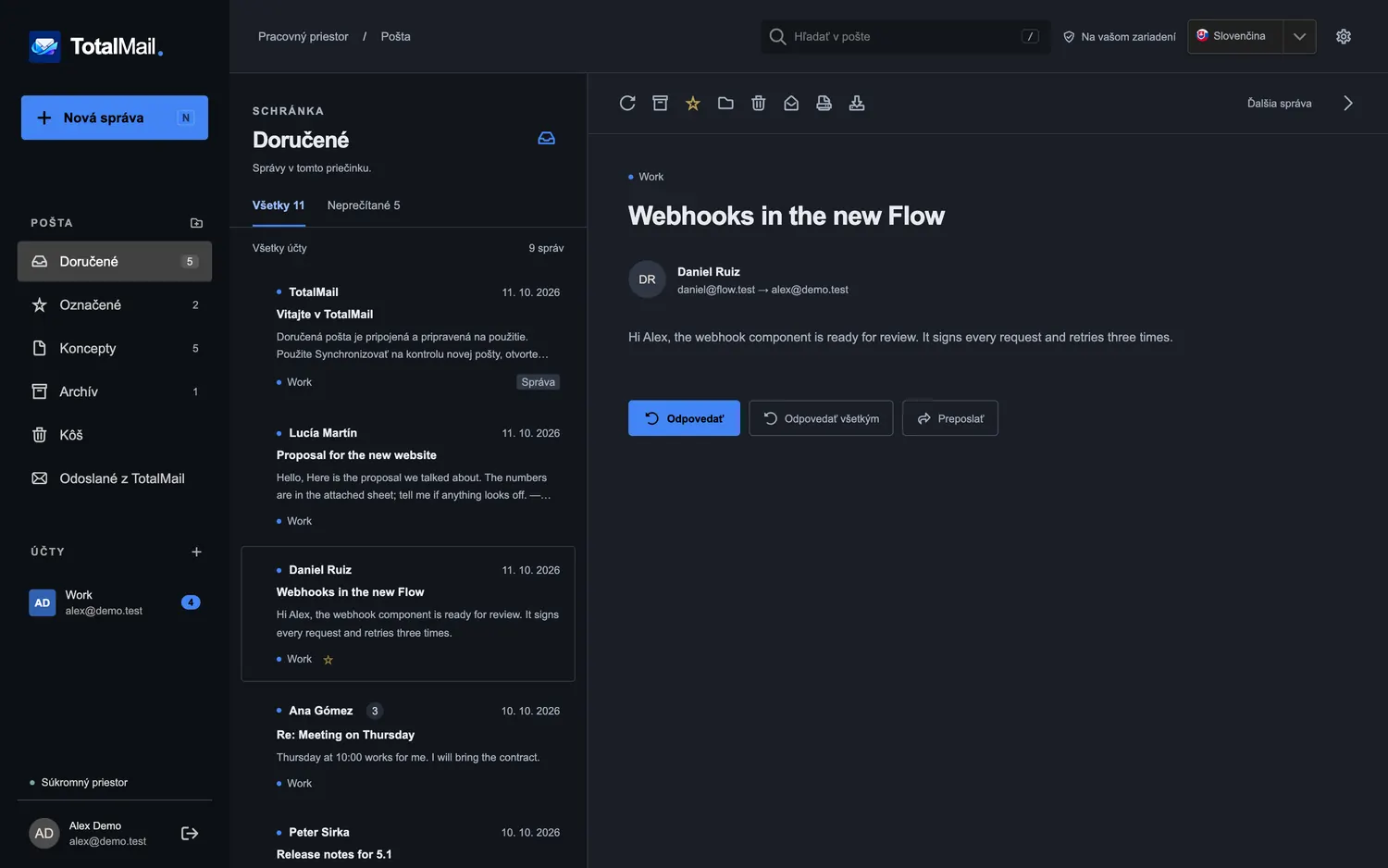Screen dimensions: 1388x868
Task: Mark message unread using open-envelope icon
Action: (791, 104)
